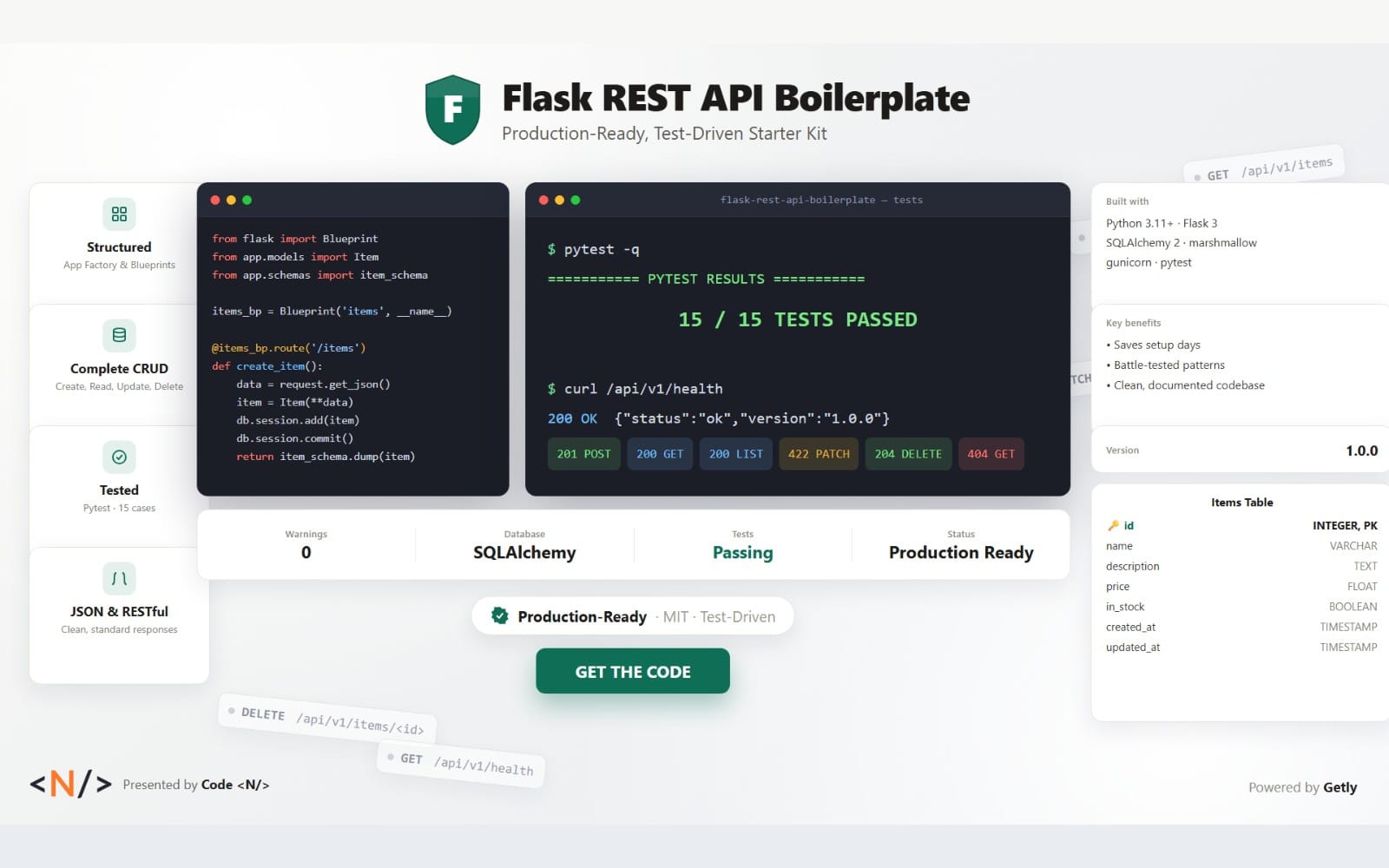The width and height of the screenshot is (1389, 868).
Task: Select the 204 DELETE status badge
Action: point(908,454)
